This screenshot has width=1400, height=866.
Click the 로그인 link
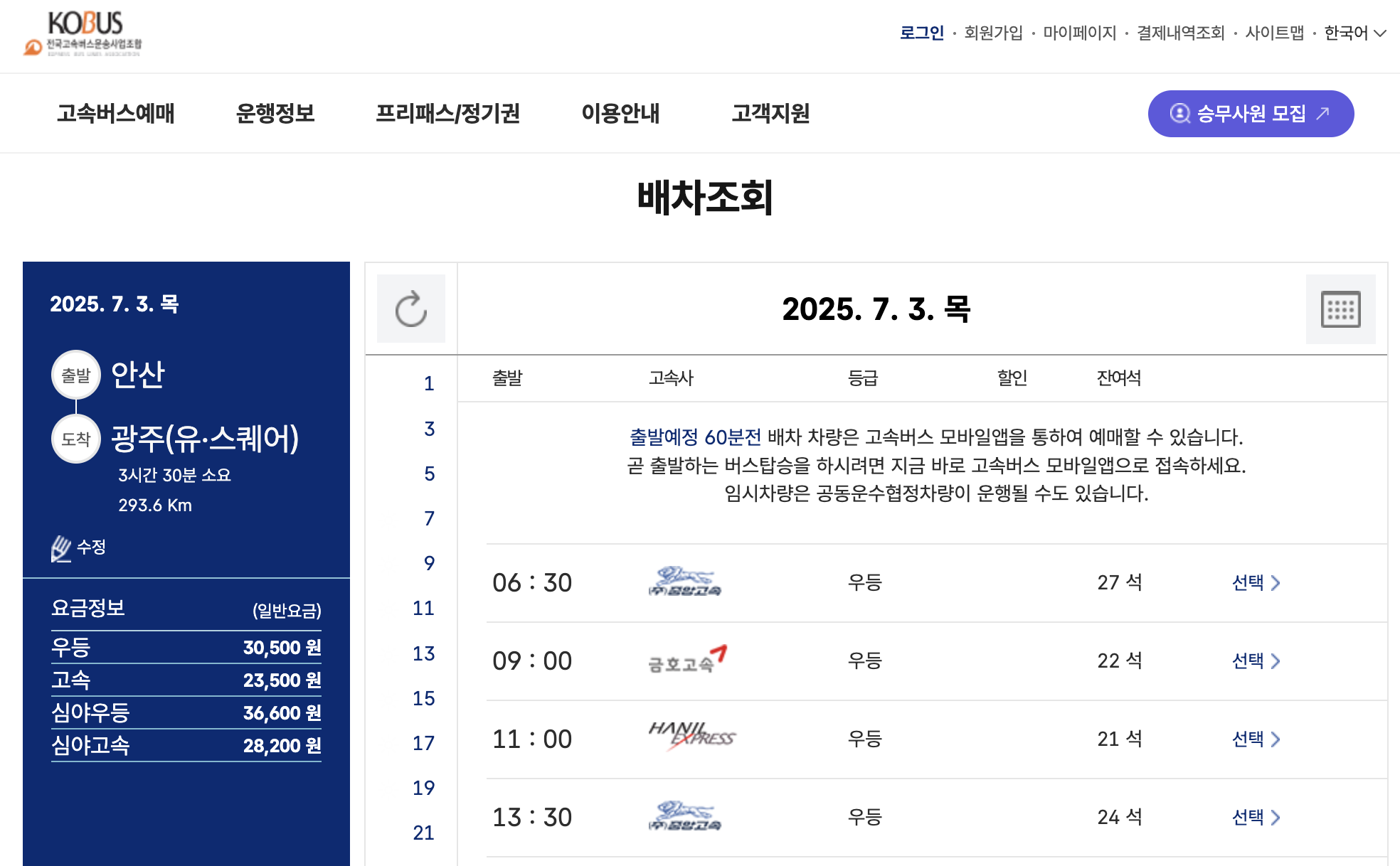coord(921,32)
